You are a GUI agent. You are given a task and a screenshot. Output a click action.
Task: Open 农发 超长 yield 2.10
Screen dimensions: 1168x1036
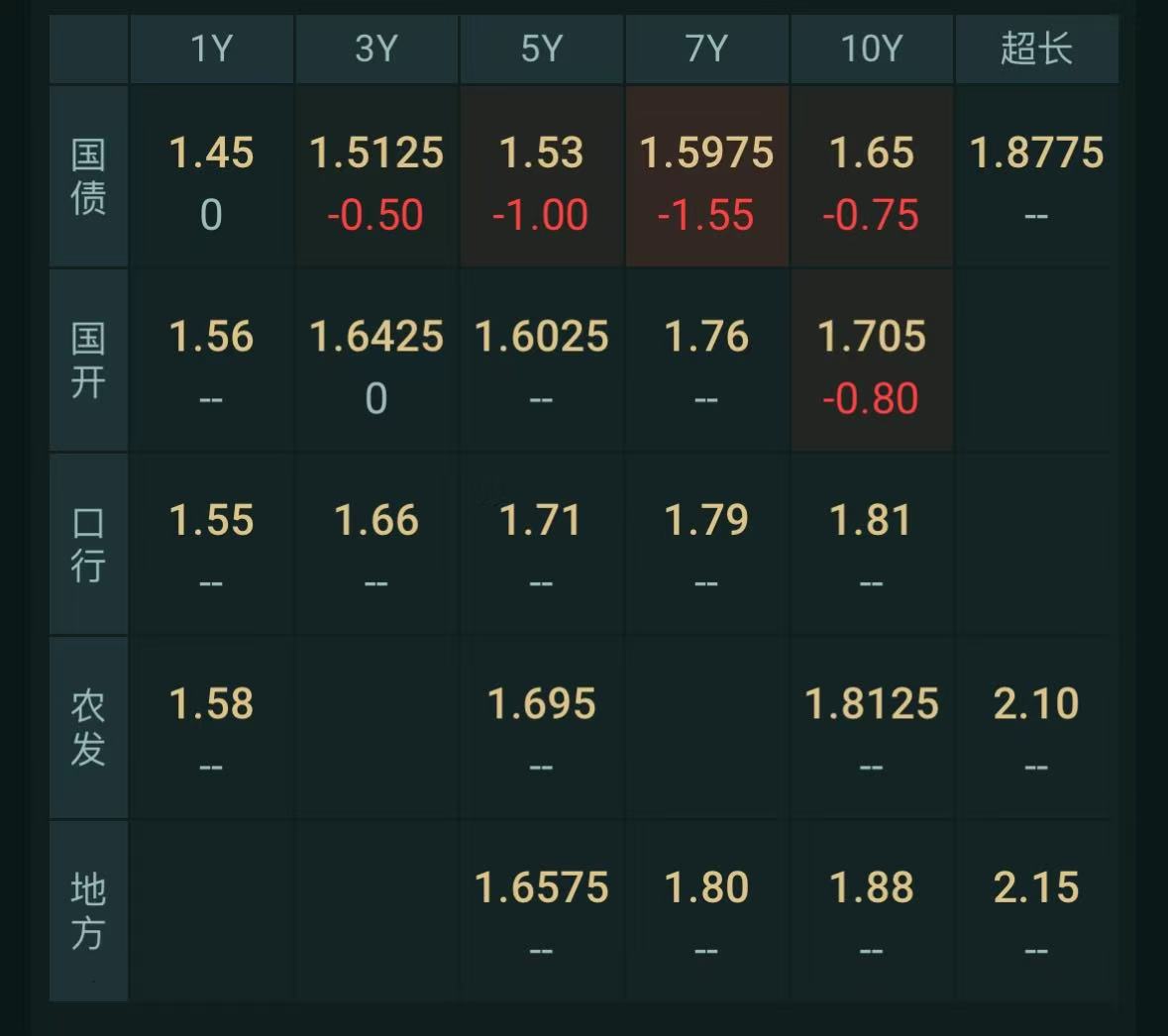1036,704
